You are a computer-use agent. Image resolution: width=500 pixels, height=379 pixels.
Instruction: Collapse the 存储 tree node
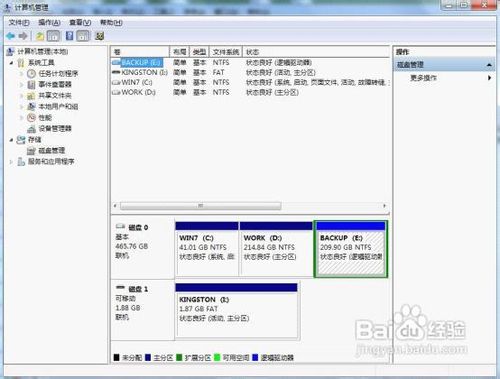[11, 140]
